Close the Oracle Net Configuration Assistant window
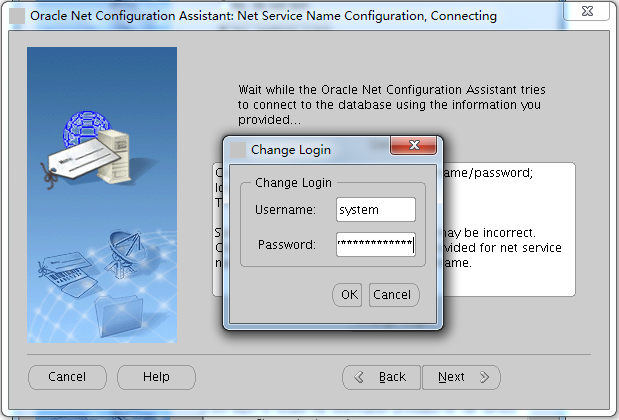 pos(587,11)
